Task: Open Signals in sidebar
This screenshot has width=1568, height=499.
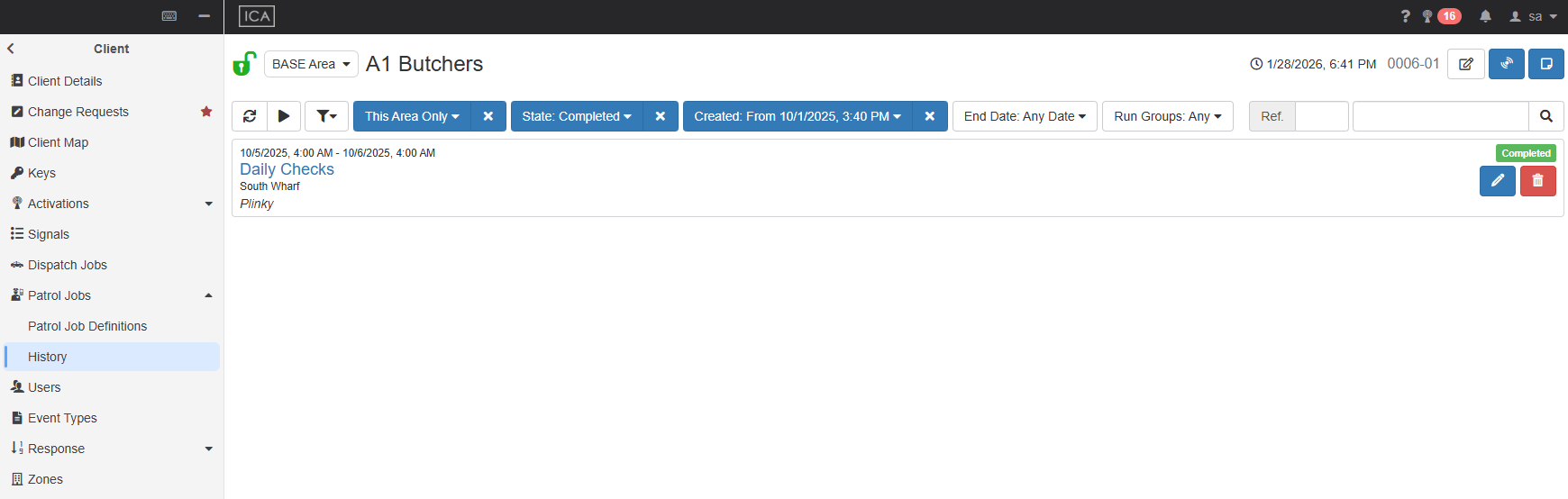Action: pos(112,234)
